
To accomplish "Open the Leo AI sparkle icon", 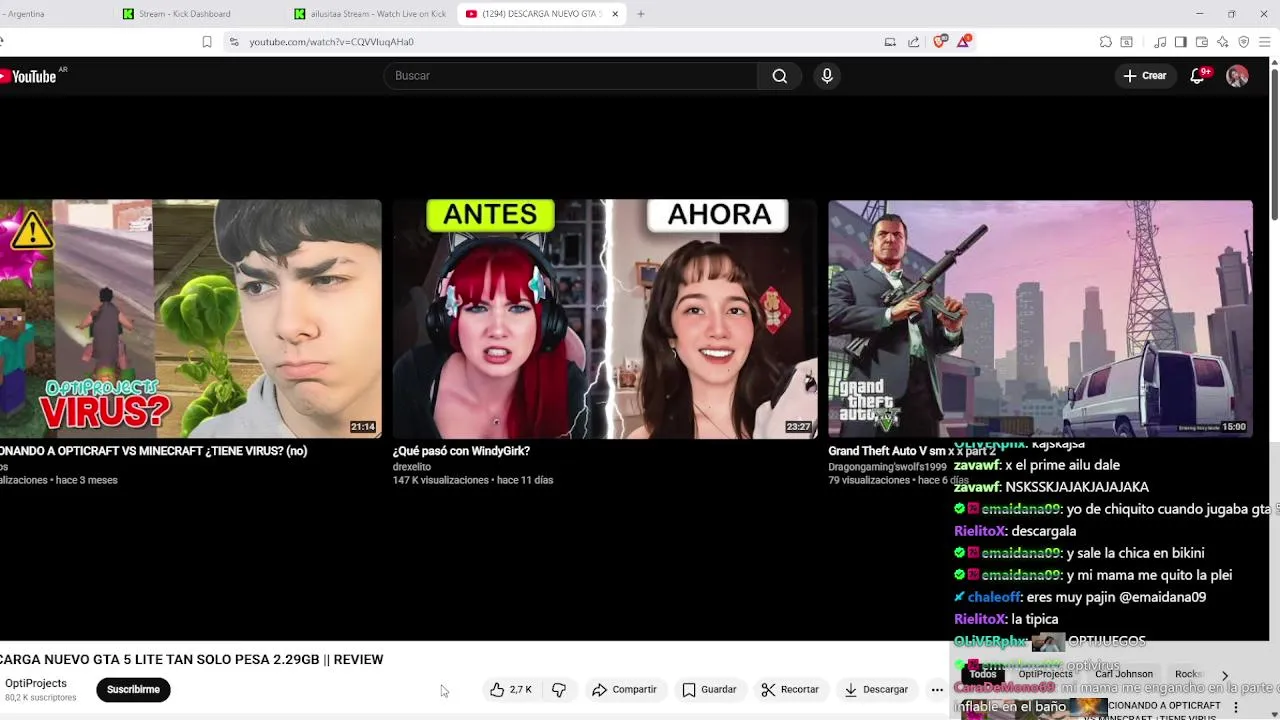I will 1223,42.
